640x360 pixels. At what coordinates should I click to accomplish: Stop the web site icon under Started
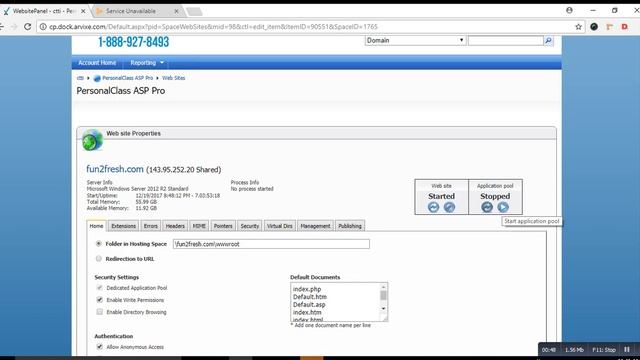pos(449,207)
